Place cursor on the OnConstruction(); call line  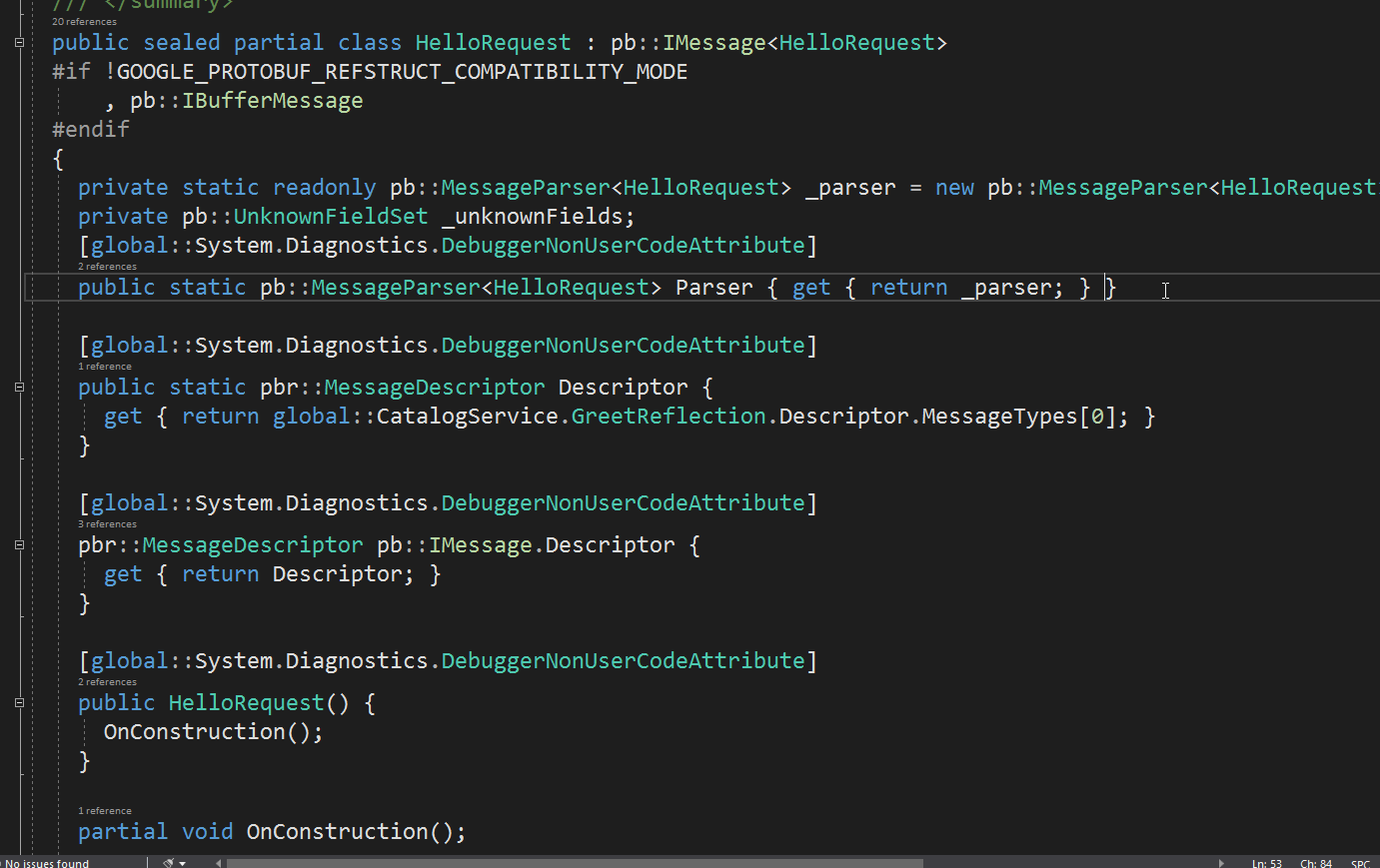213,731
